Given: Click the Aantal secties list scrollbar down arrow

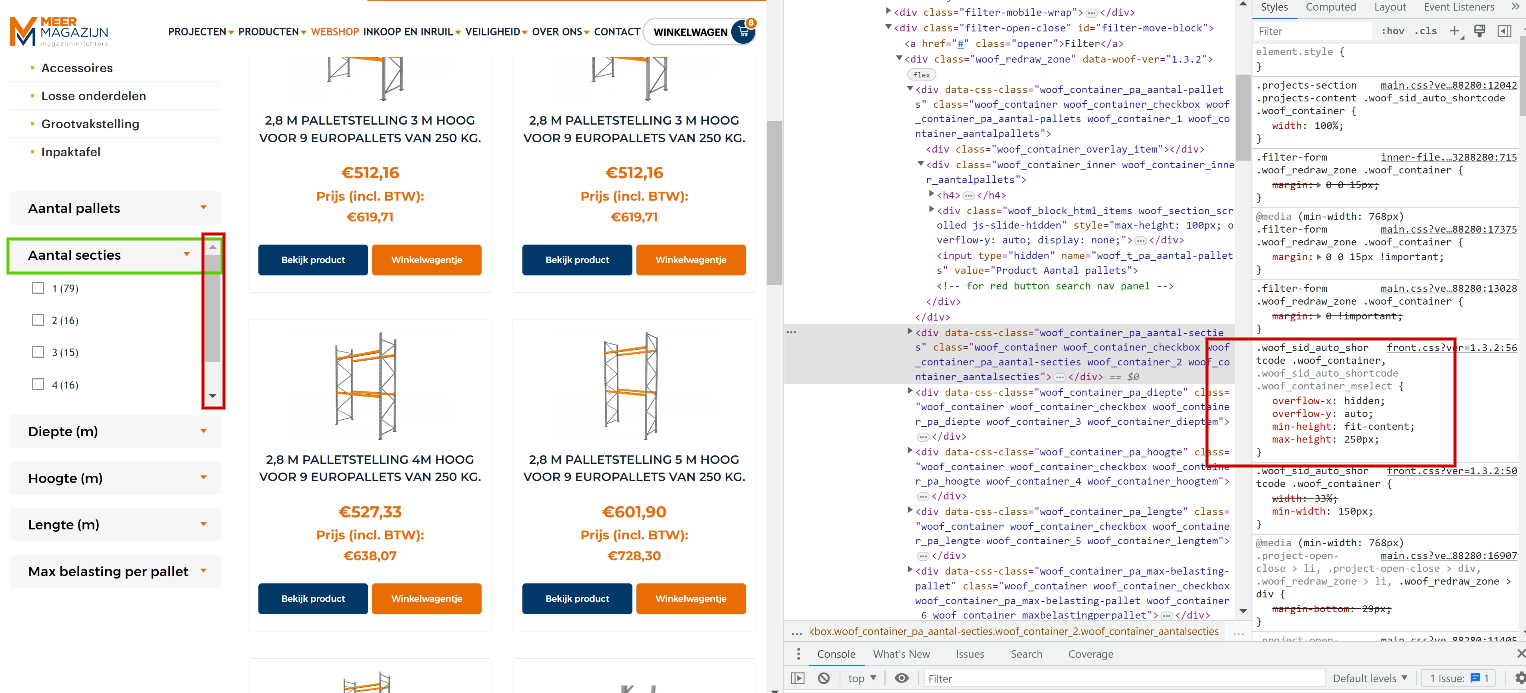Looking at the screenshot, I should pyautogui.click(x=212, y=397).
